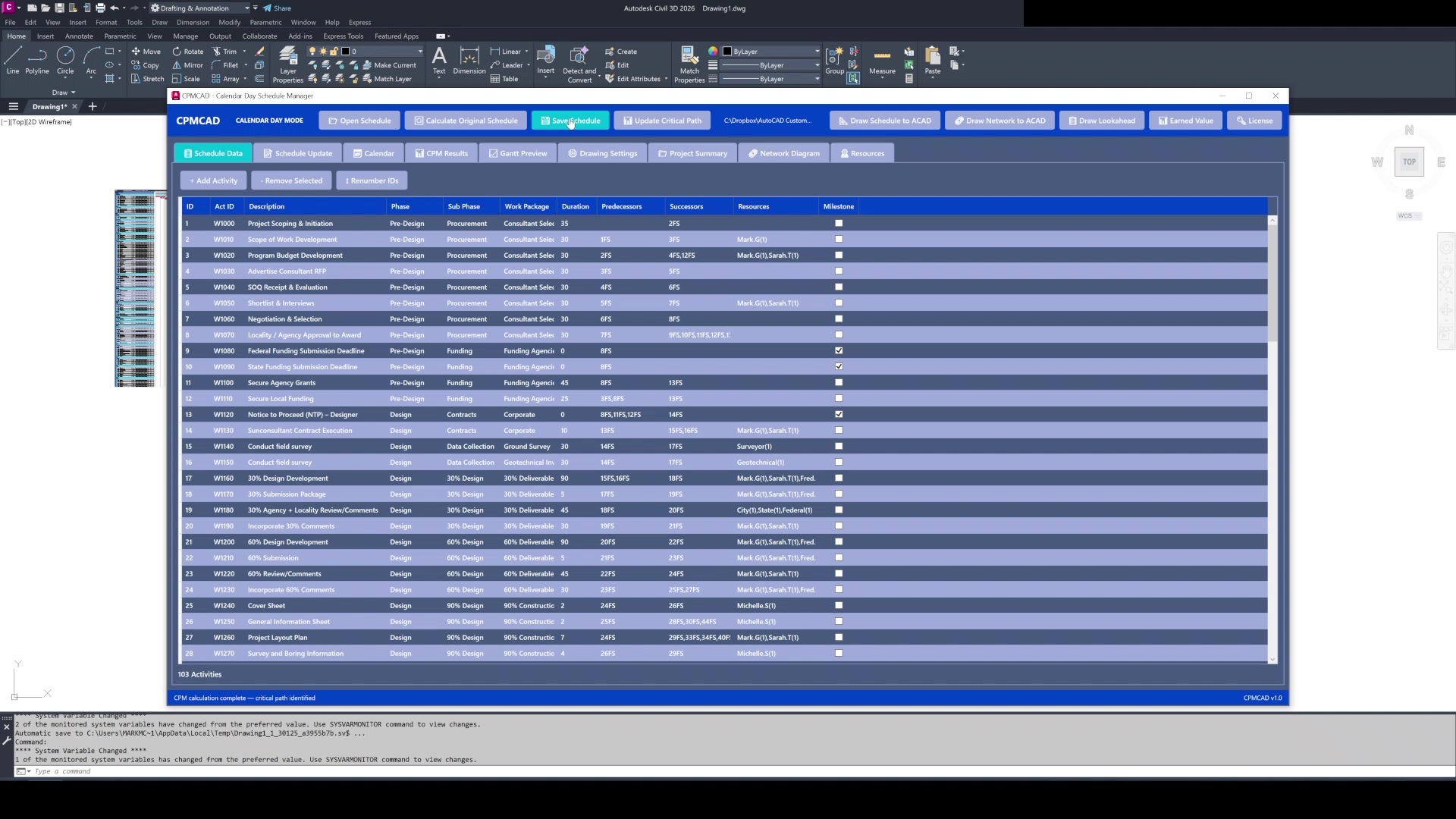The width and height of the screenshot is (1456, 819).
Task: Click the Erase tool icon
Action: (259, 52)
